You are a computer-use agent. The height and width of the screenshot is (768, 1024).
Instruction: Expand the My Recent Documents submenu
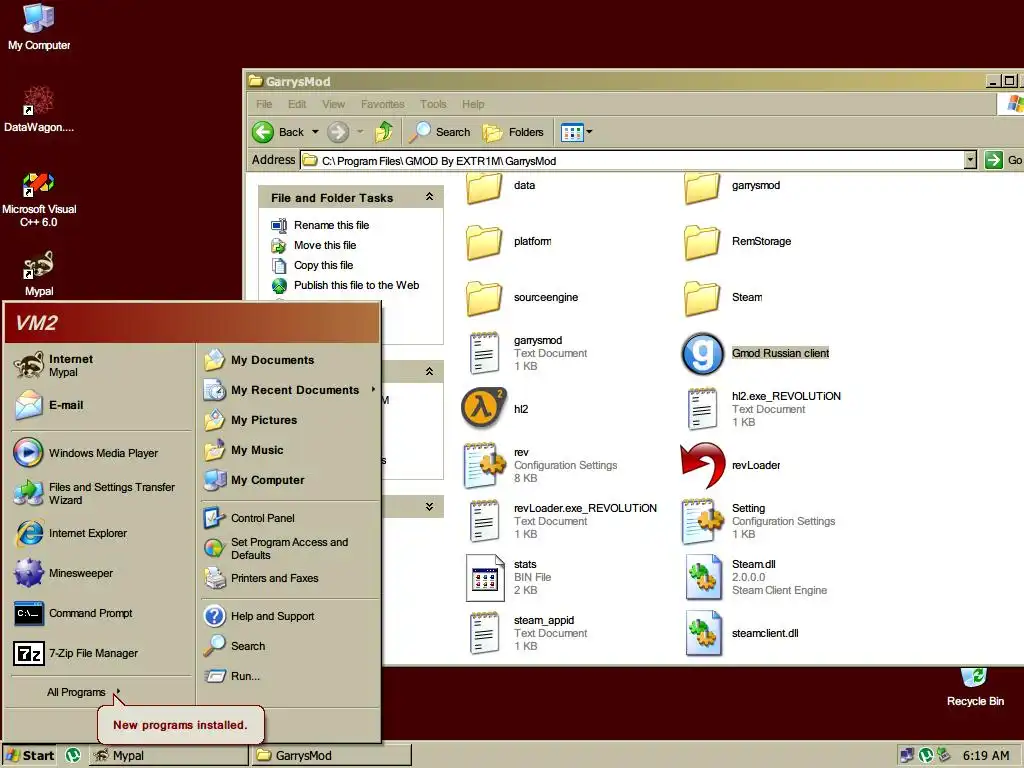tap(290, 390)
